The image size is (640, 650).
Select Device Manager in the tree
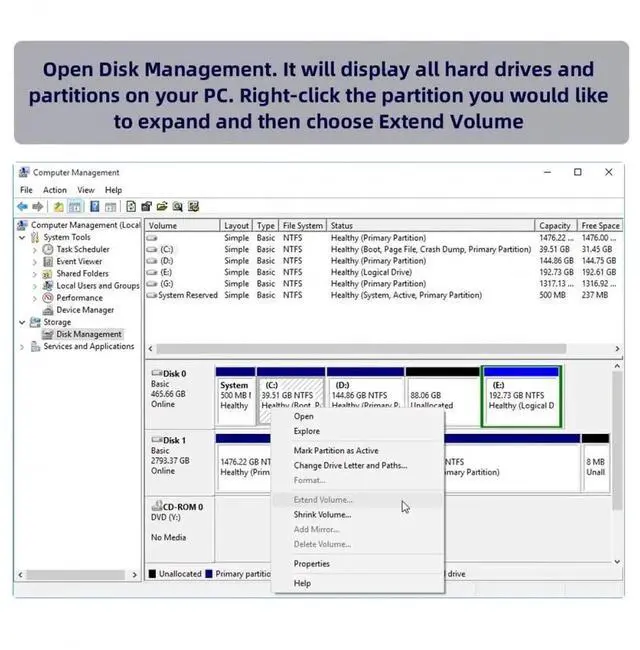(84, 310)
